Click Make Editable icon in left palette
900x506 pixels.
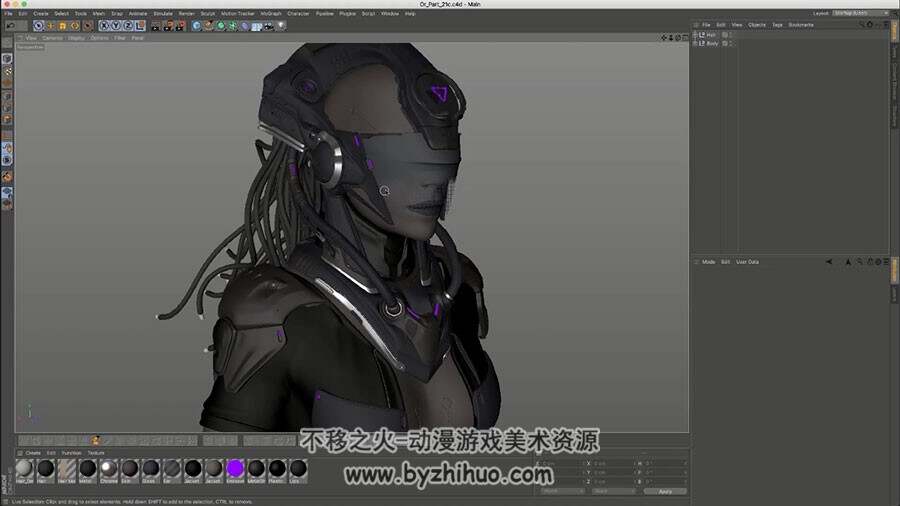[7, 43]
